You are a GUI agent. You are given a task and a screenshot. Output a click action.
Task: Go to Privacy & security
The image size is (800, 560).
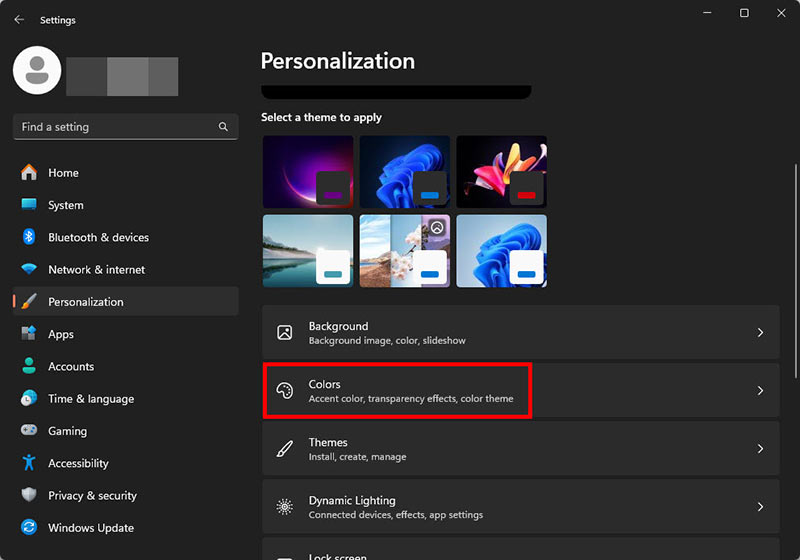pos(126,495)
